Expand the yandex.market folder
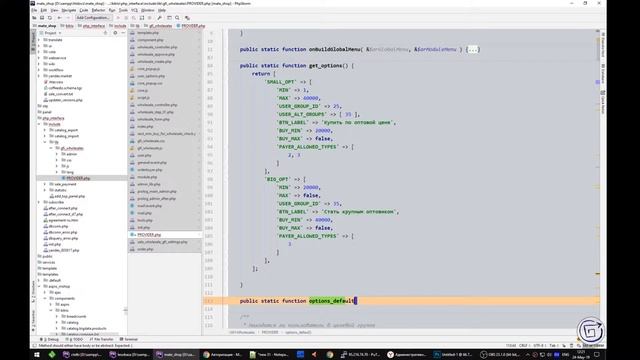The height and width of the screenshot is (360, 640). coord(40,76)
